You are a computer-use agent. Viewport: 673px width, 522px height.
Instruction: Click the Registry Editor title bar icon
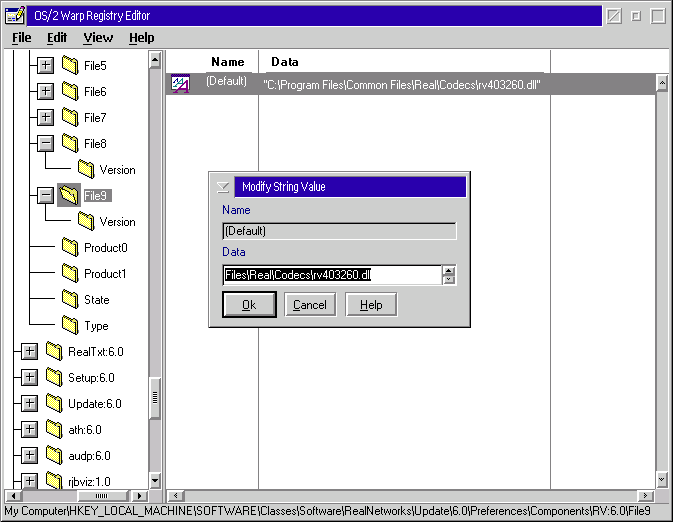pyautogui.click(x=15, y=15)
